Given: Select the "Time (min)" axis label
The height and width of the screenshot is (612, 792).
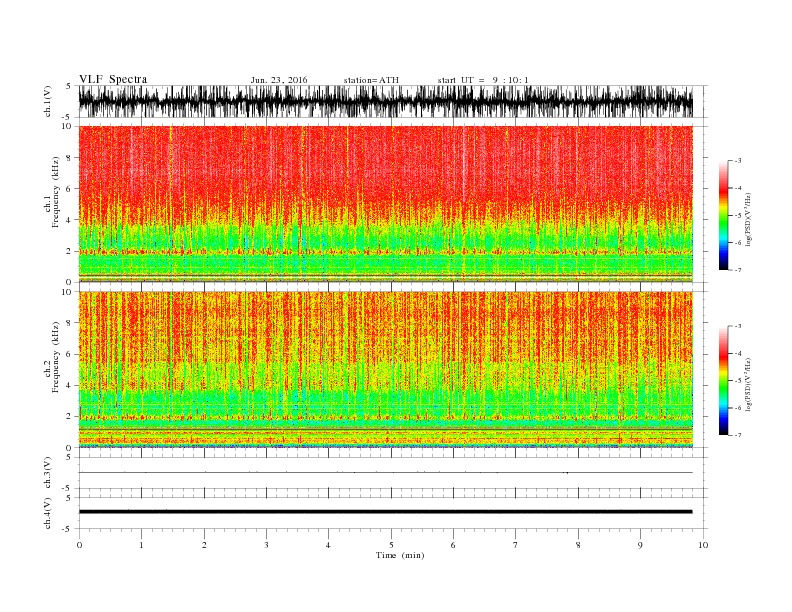Looking at the screenshot, I should tap(400, 555).
